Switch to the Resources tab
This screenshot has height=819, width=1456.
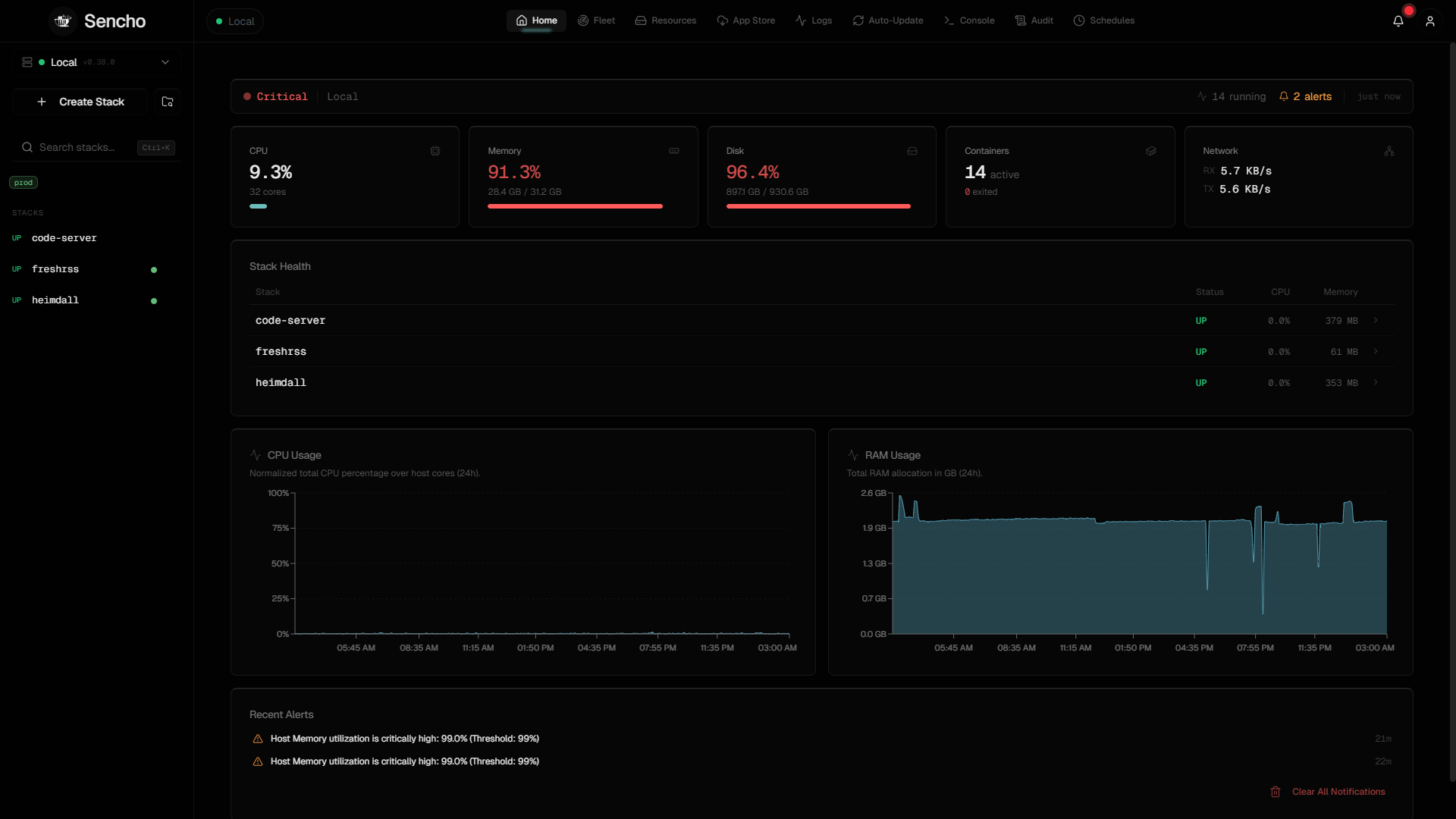665,20
